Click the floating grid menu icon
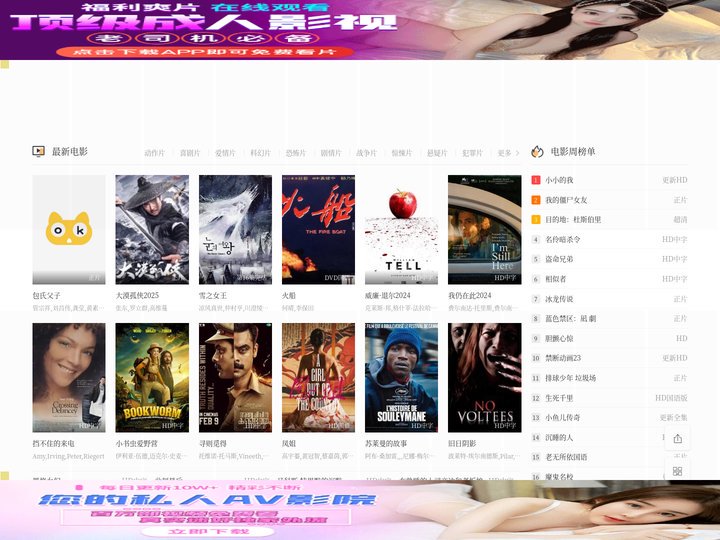 (x=677, y=471)
